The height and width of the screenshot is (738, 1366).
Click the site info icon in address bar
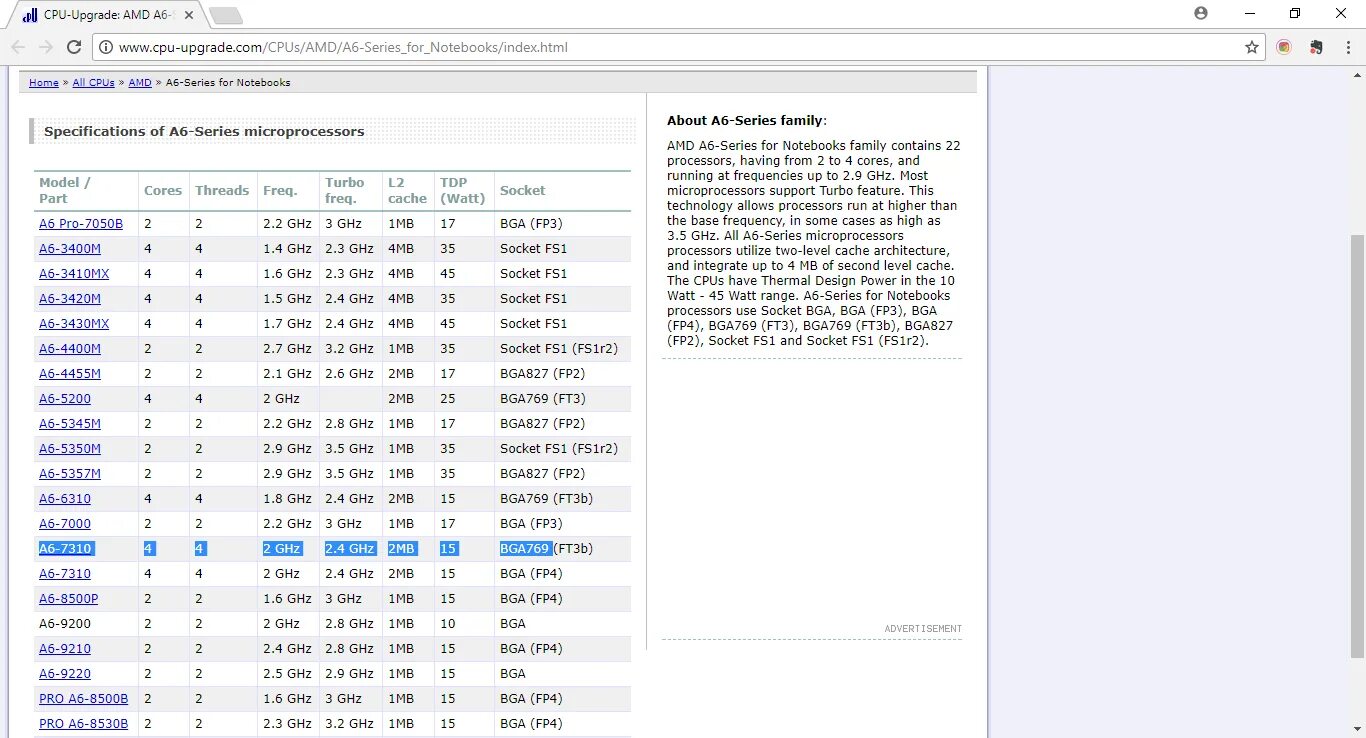pyautogui.click(x=105, y=47)
